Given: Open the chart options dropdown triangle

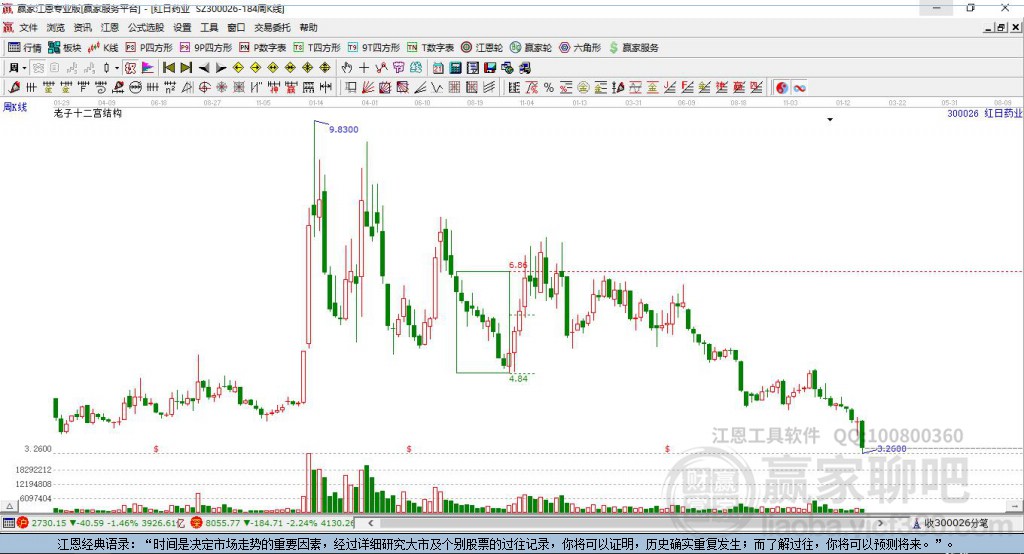Looking at the screenshot, I should (830, 120).
